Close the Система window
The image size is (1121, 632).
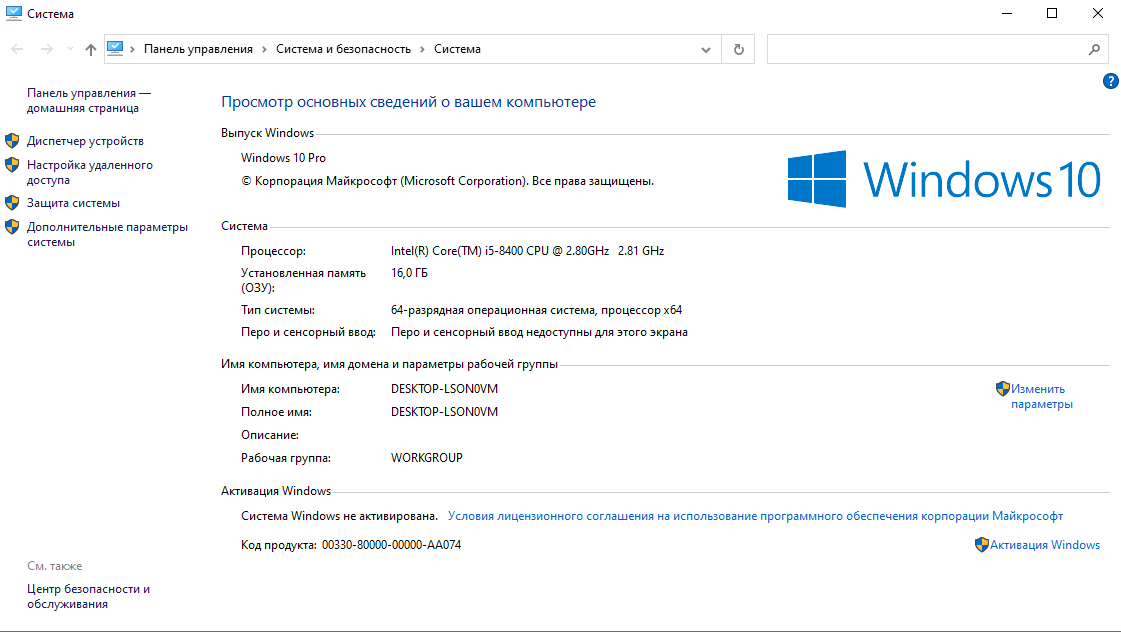(1097, 14)
